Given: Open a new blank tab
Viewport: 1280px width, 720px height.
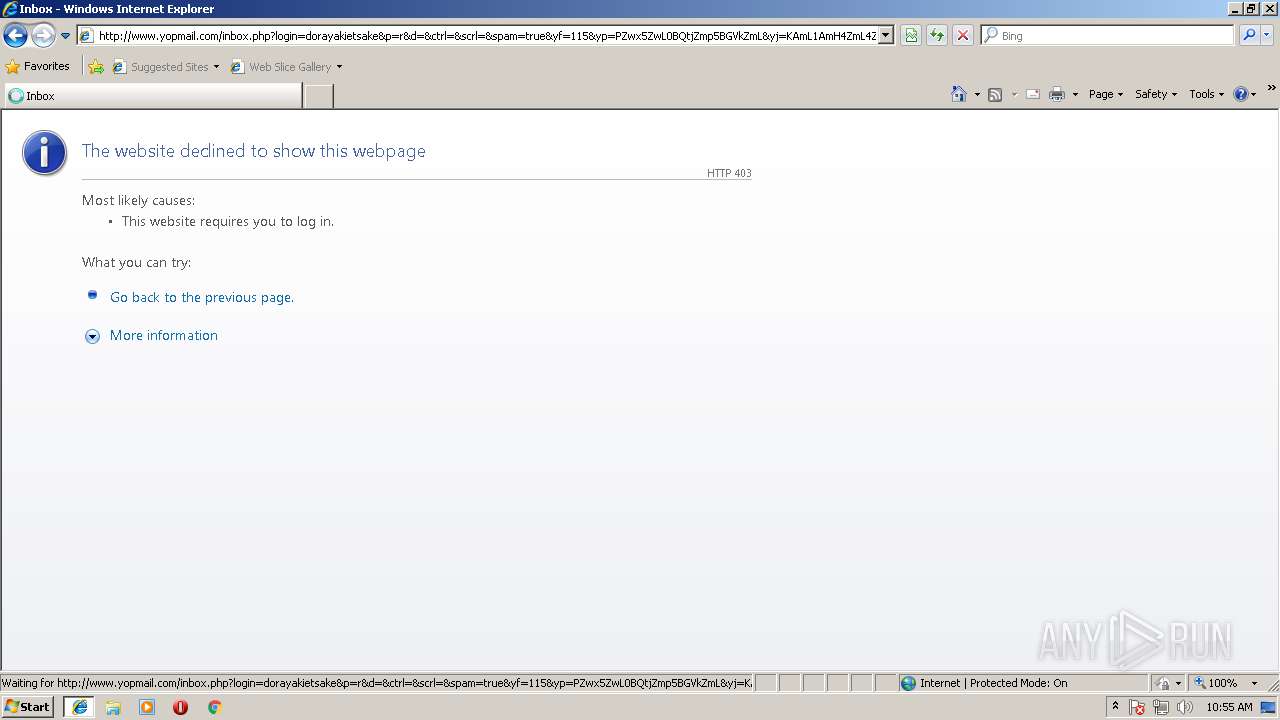Looking at the screenshot, I should click(x=318, y=96).
